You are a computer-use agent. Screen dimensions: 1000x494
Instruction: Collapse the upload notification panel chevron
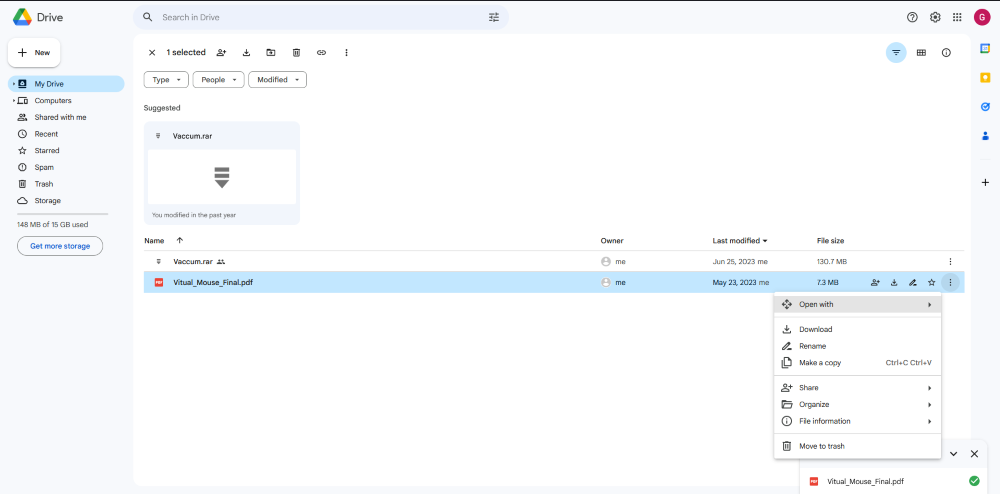pos(953,454)
